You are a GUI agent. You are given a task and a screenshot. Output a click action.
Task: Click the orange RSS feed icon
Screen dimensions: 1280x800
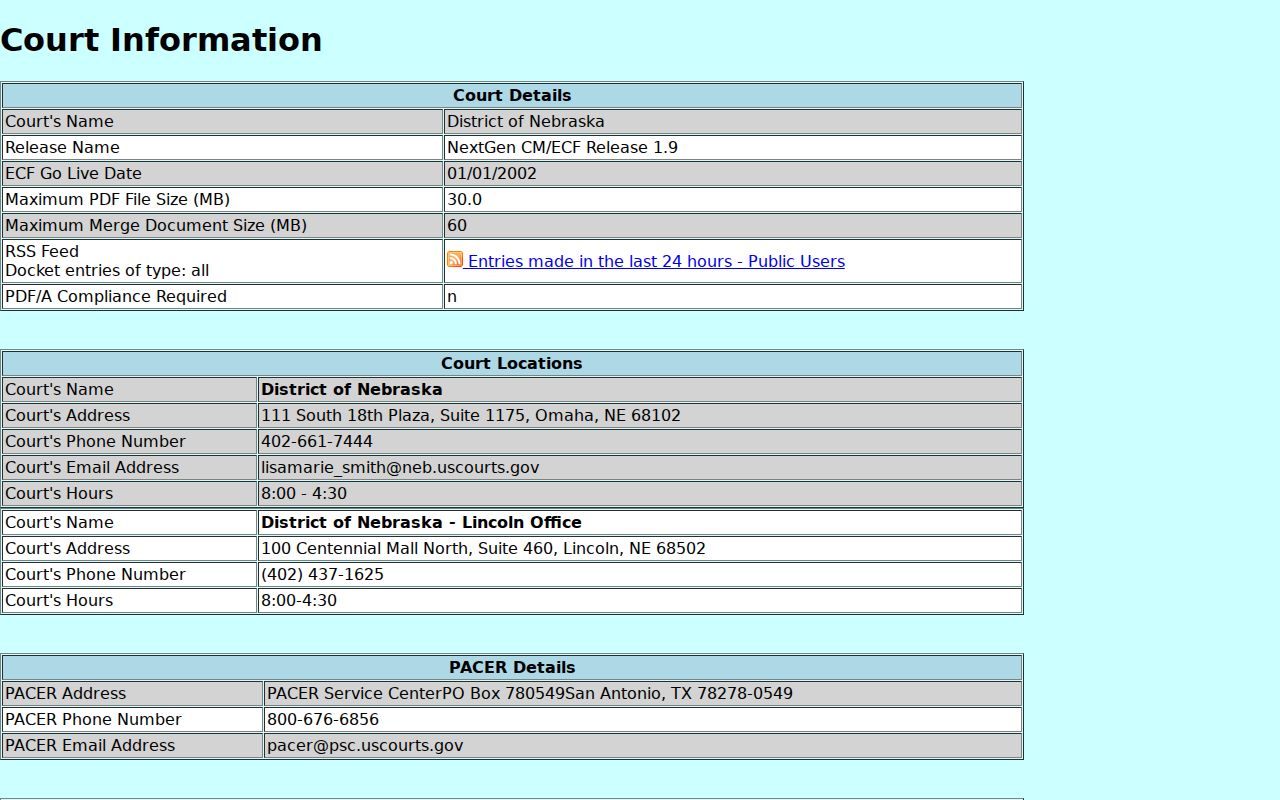455,260
